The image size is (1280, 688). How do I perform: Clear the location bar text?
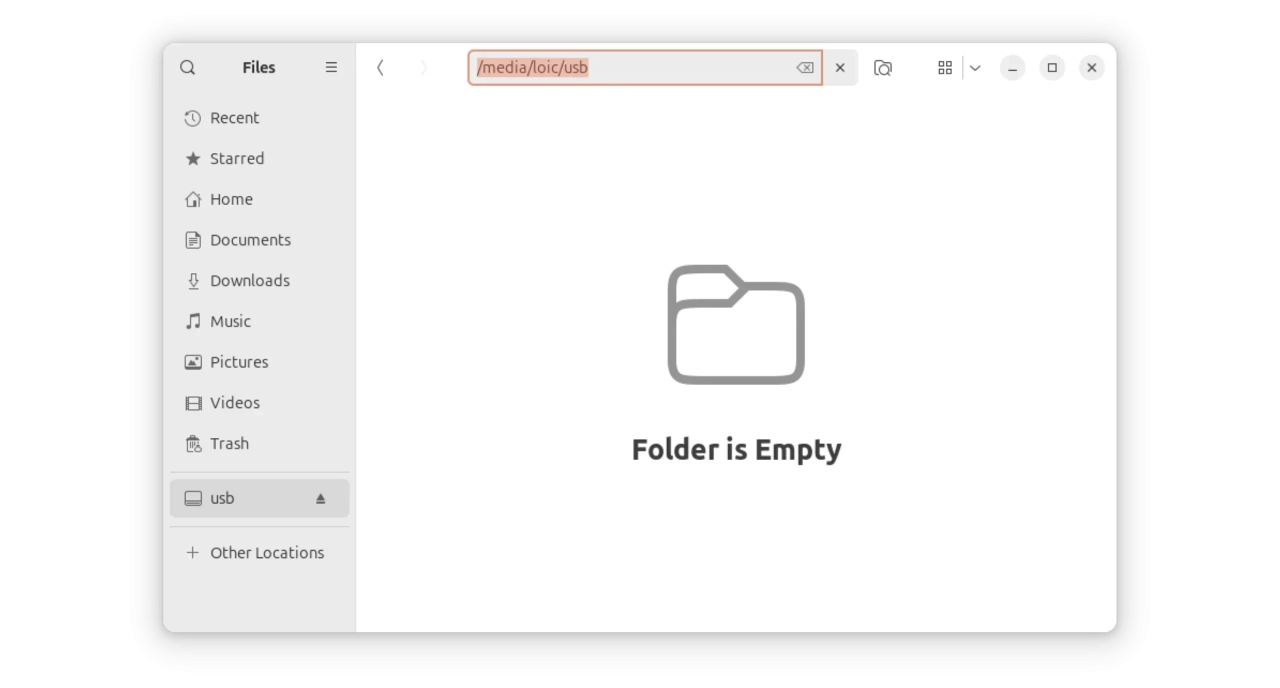[804, 68]
